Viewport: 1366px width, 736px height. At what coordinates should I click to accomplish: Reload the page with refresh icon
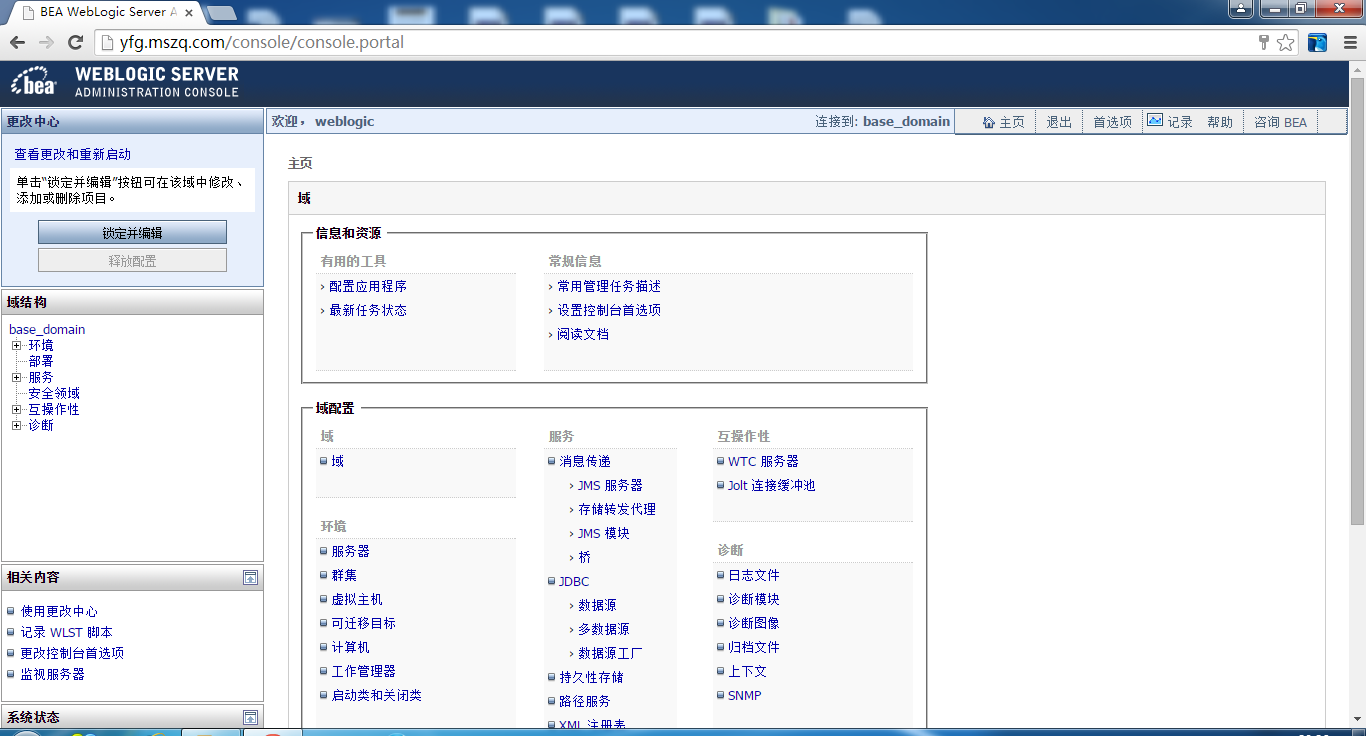[75, 42]
